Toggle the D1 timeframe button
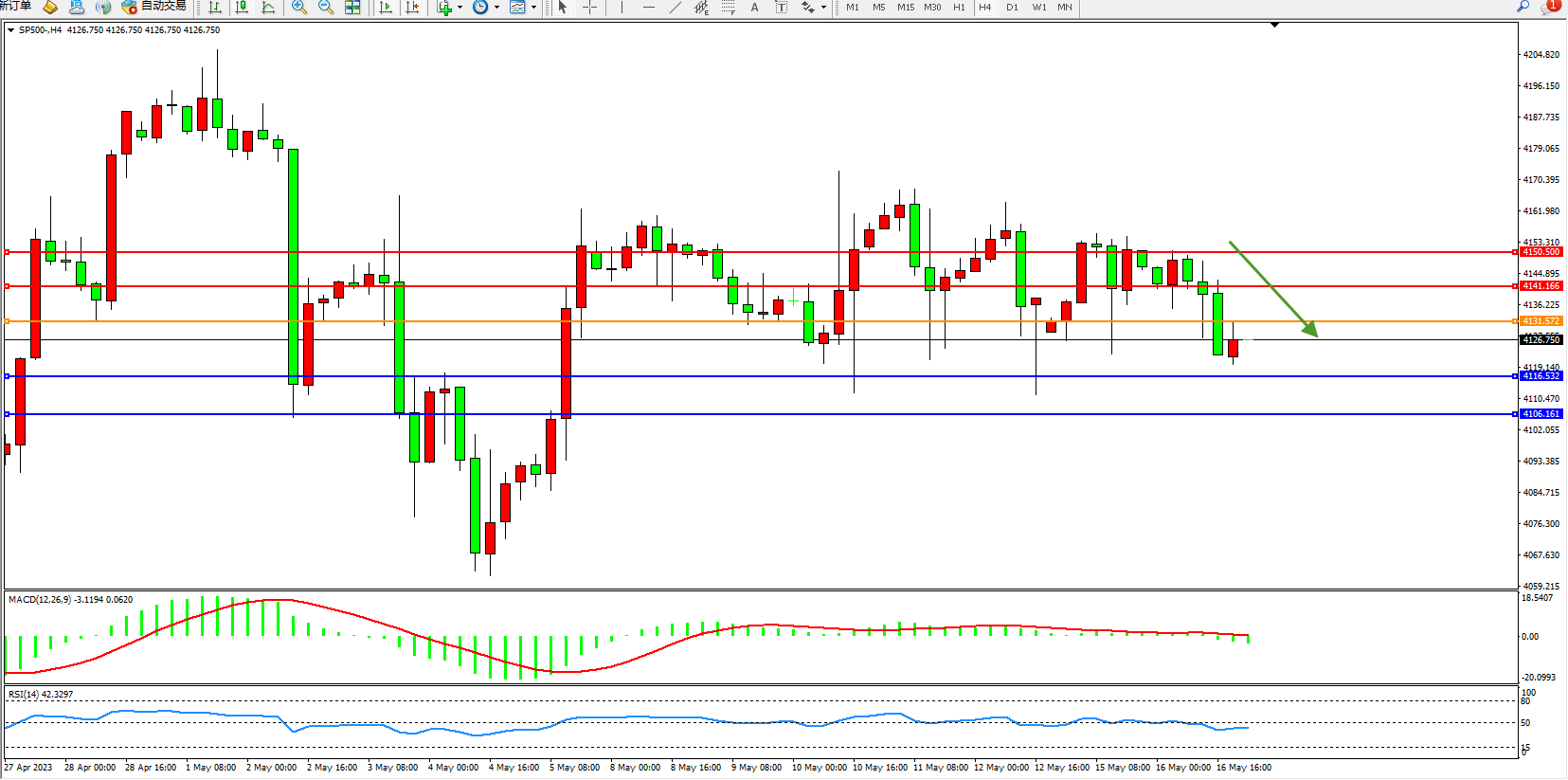The height and width of the screenshot is (780, 1568). 1012,8
